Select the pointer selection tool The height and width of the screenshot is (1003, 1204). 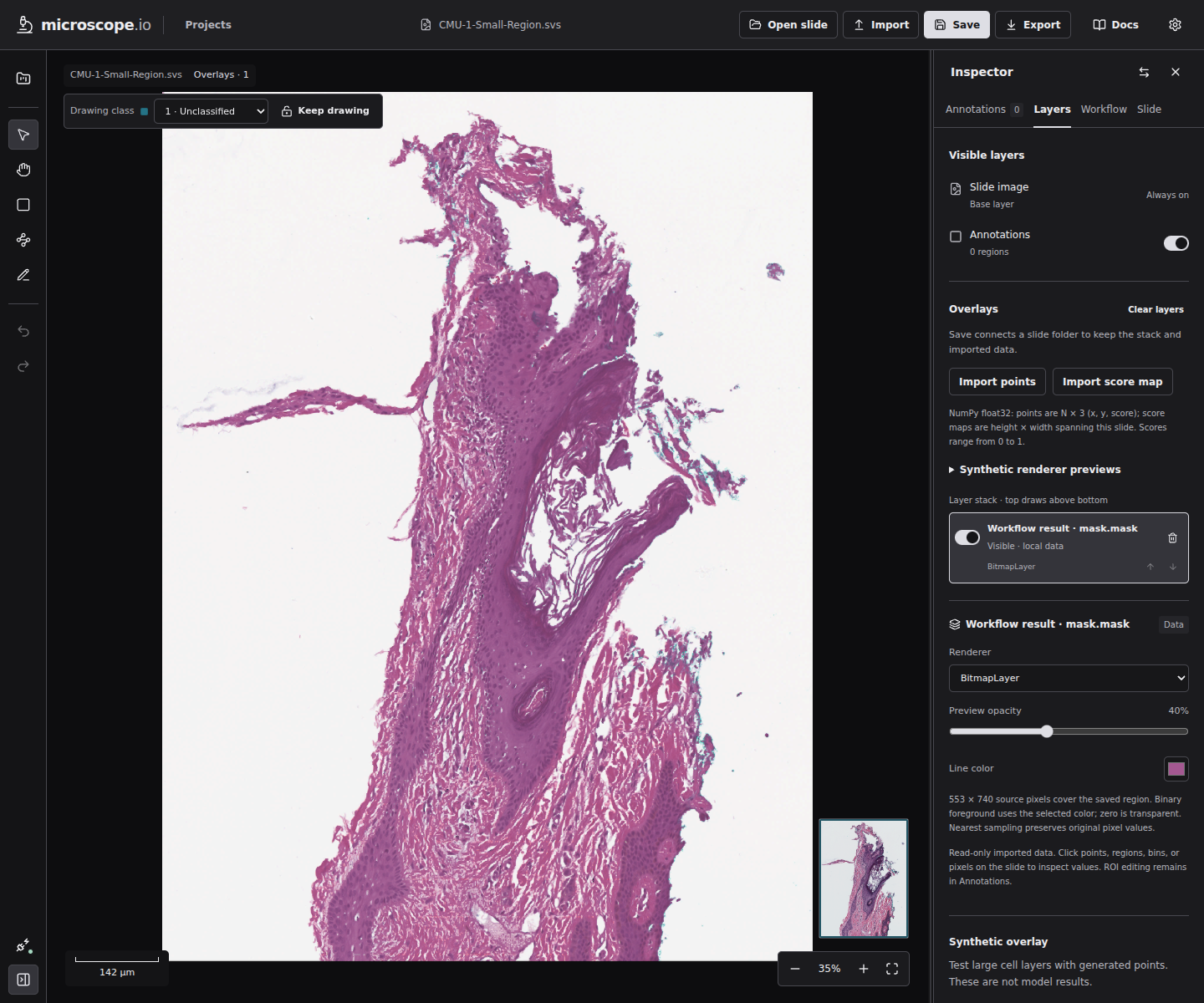[x=23, y=135]
